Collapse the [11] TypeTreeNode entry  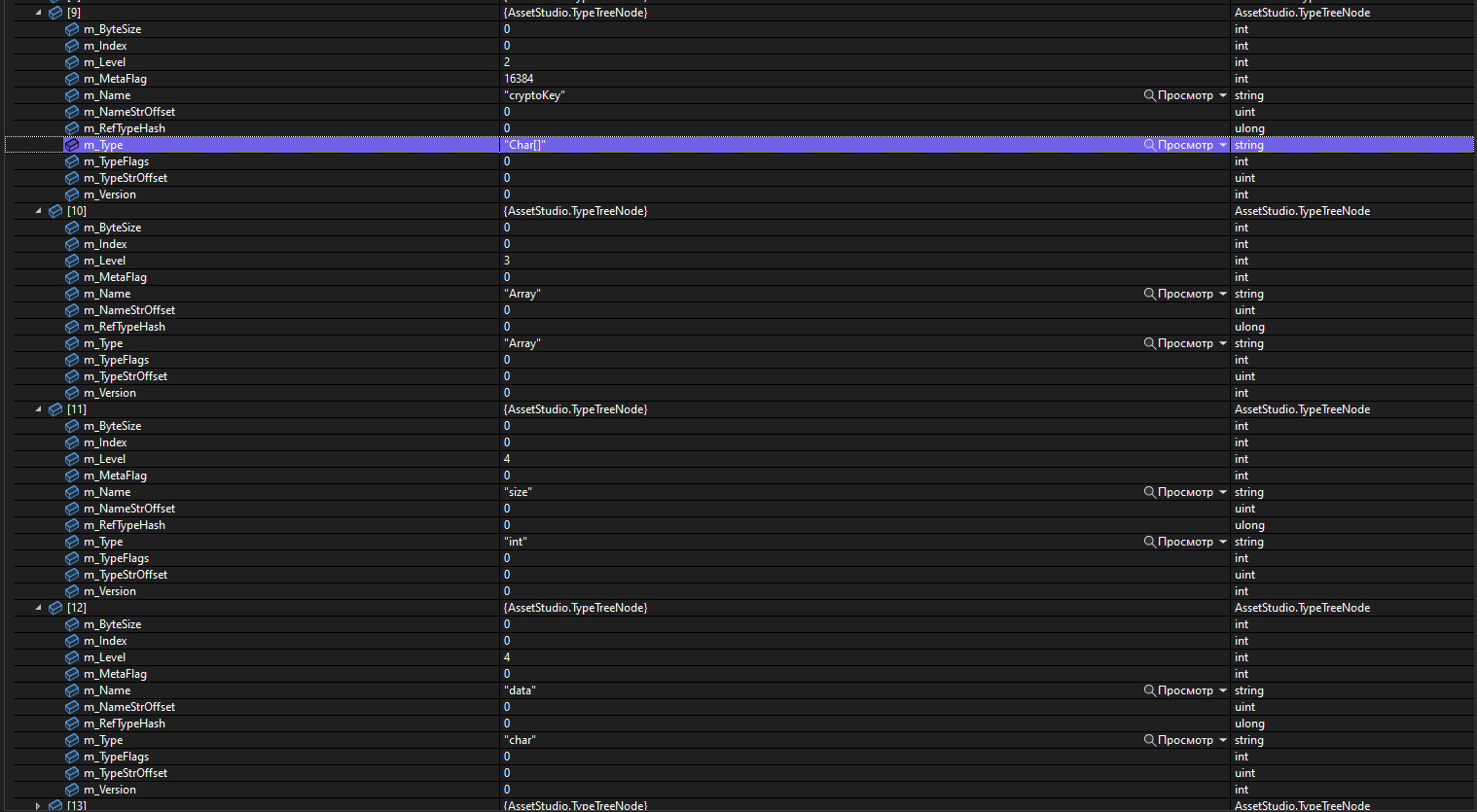[39, 409]
